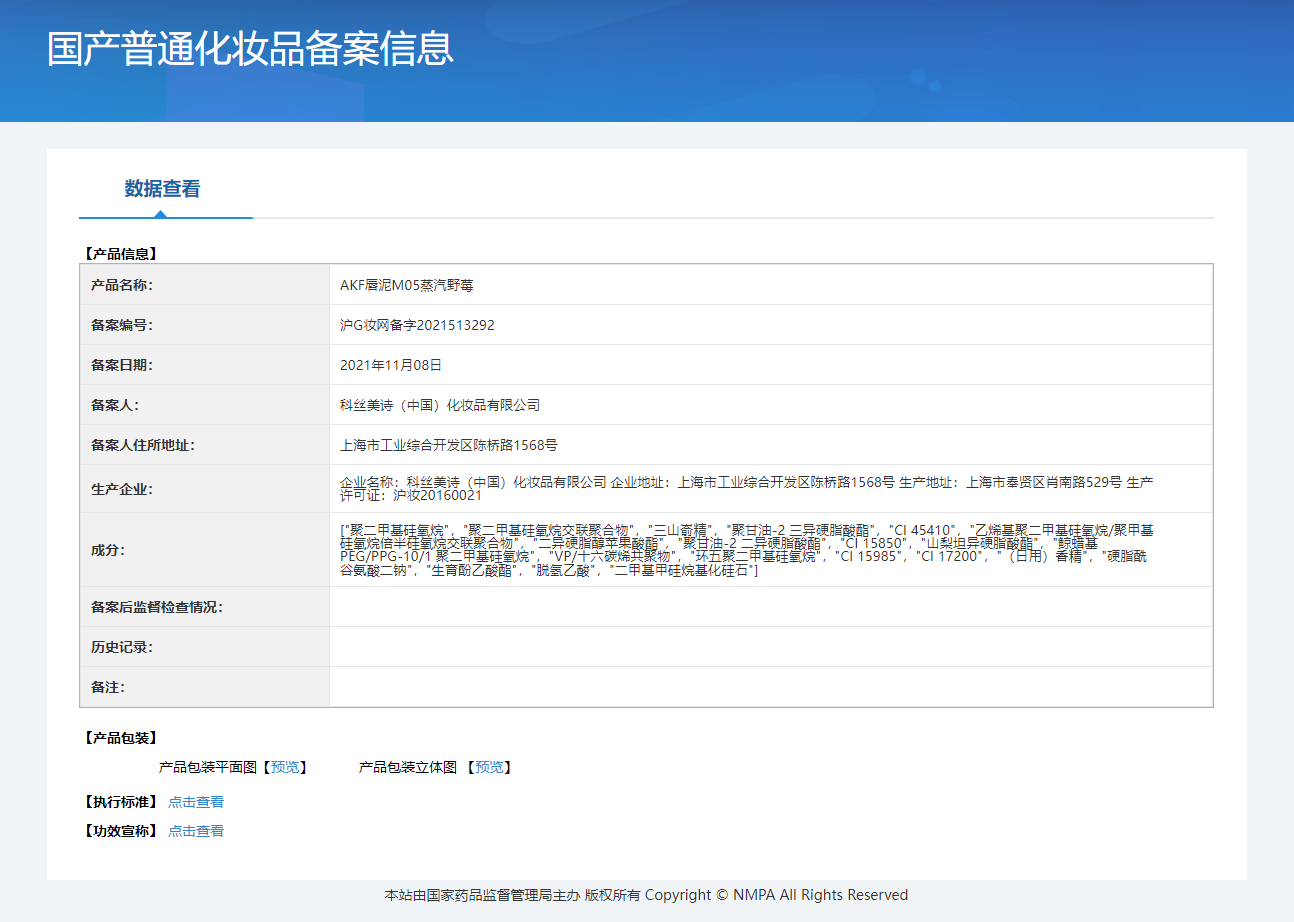Click the 生产企业 details text
Image resolution: width=1294 pixels, height=922 pixels.
pos(746,488)
